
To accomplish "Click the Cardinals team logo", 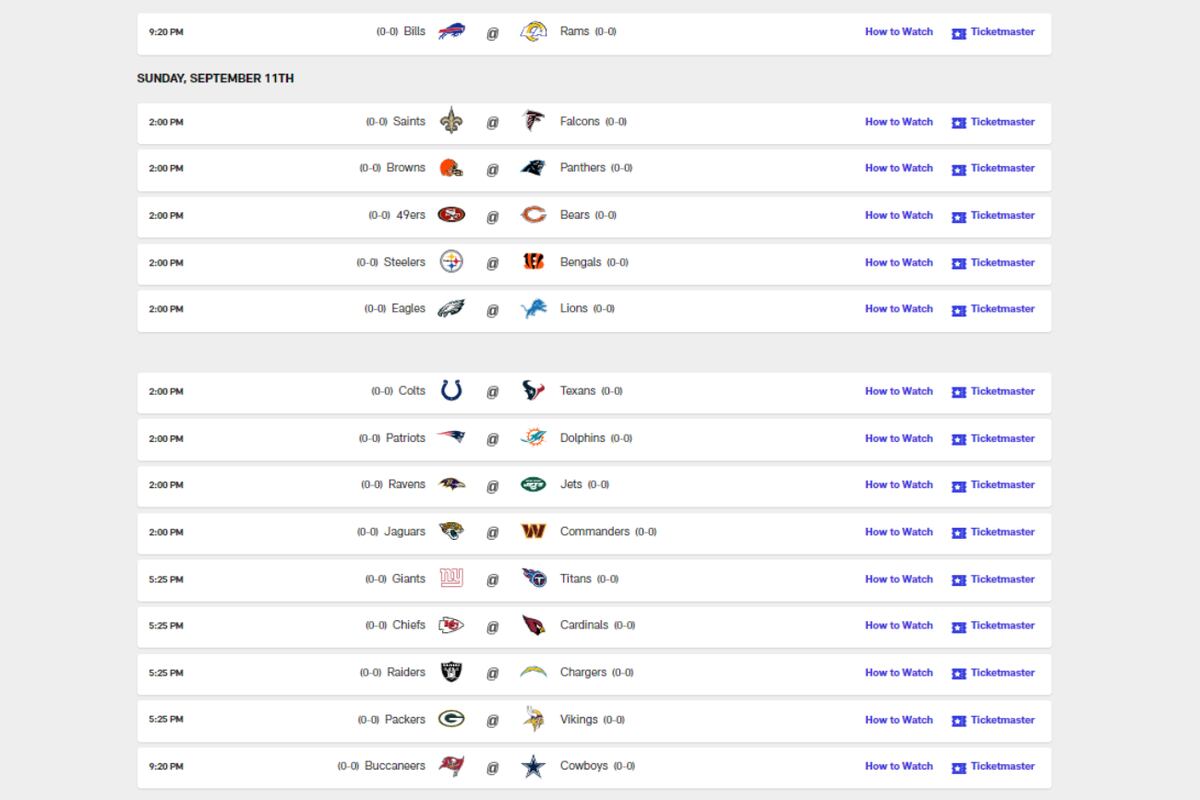I will coord(534,625).
